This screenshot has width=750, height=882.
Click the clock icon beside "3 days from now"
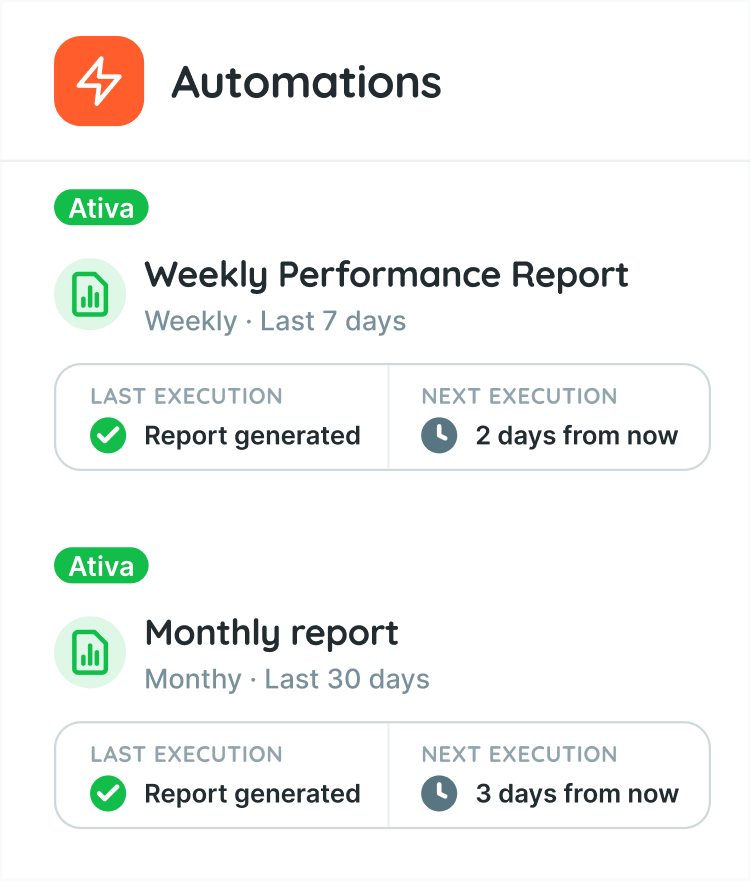point(439,794)
